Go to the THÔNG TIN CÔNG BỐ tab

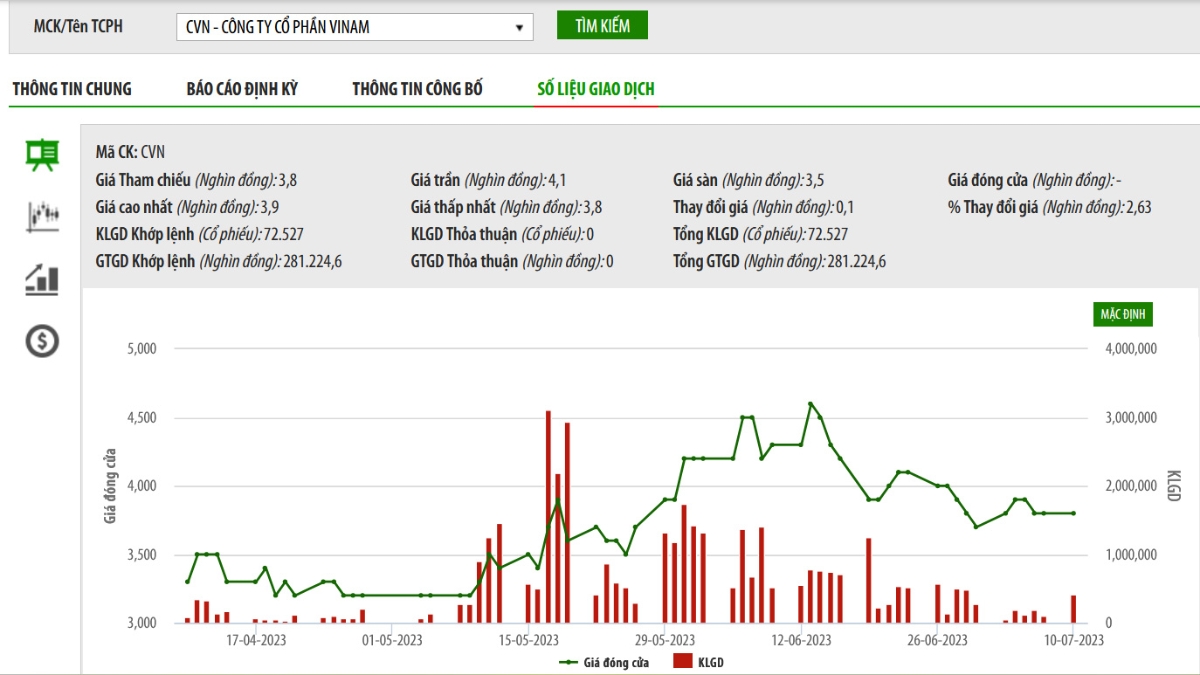417,89
